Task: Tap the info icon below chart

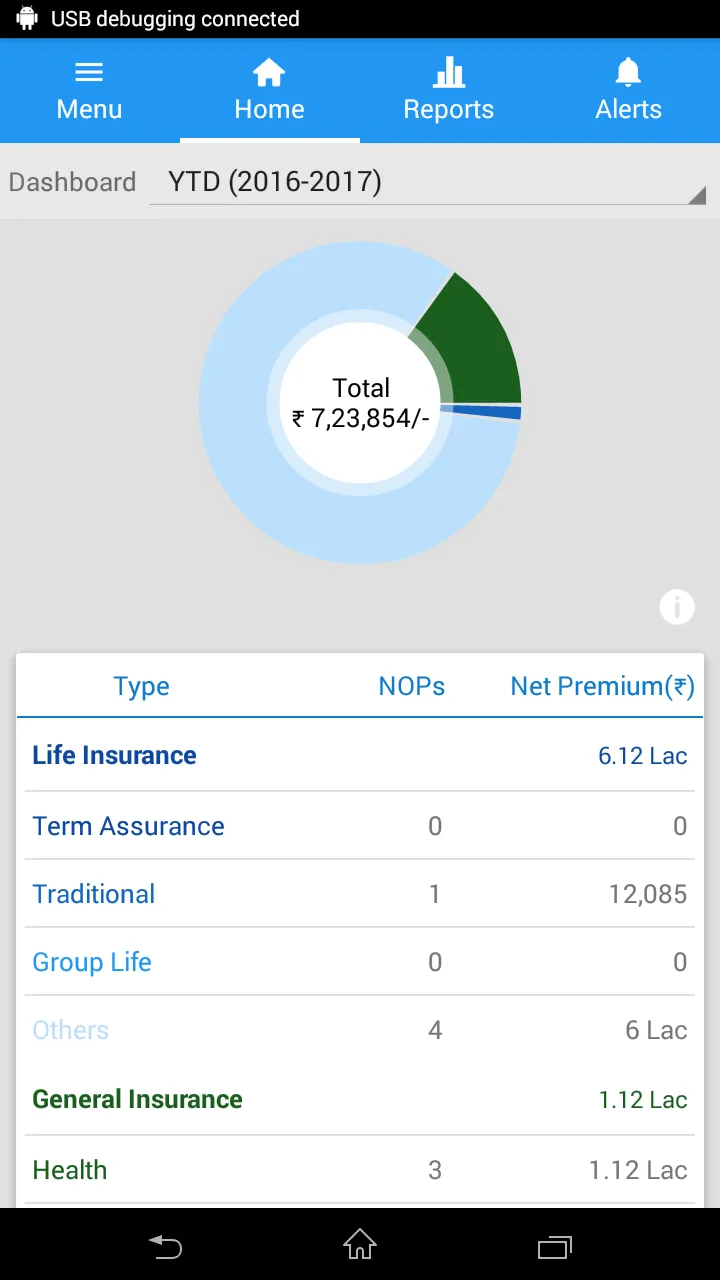Action: click(677, 606)
